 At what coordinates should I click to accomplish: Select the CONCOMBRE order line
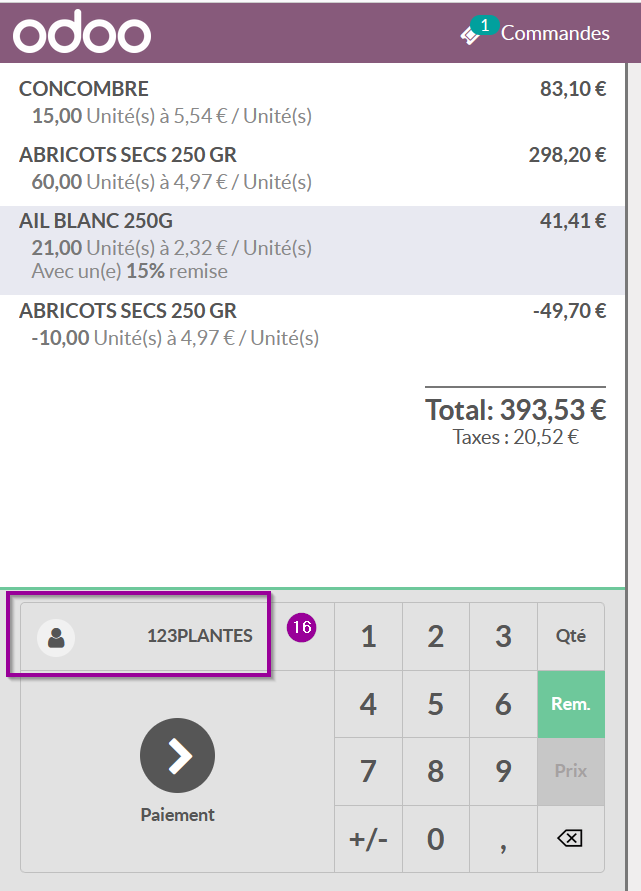click(313, 102)
